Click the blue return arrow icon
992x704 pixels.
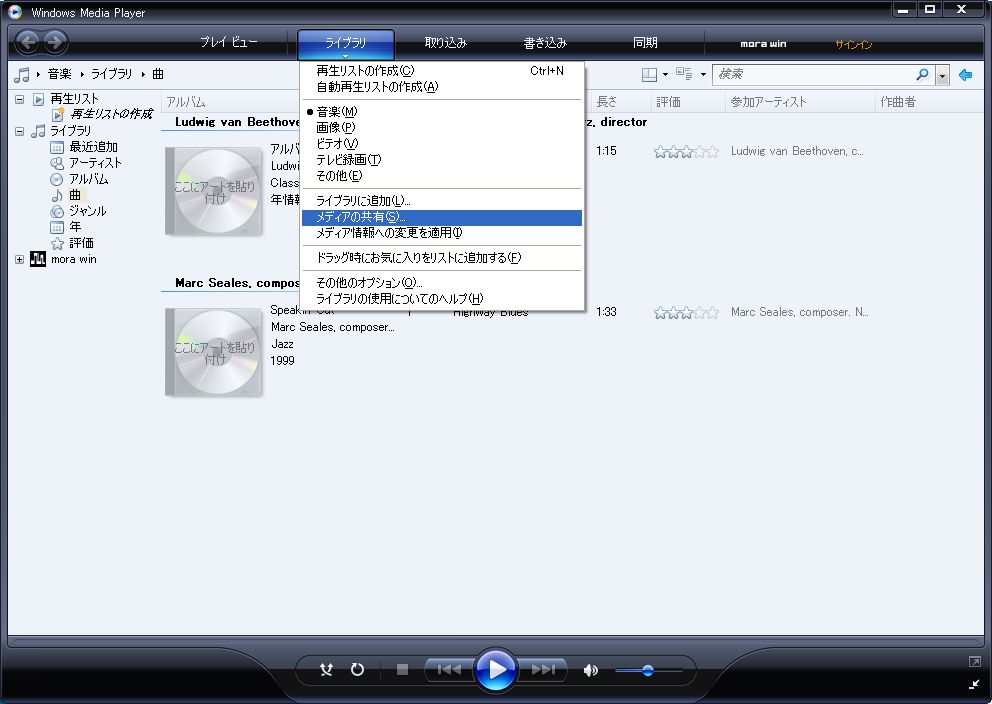[965, 75]
